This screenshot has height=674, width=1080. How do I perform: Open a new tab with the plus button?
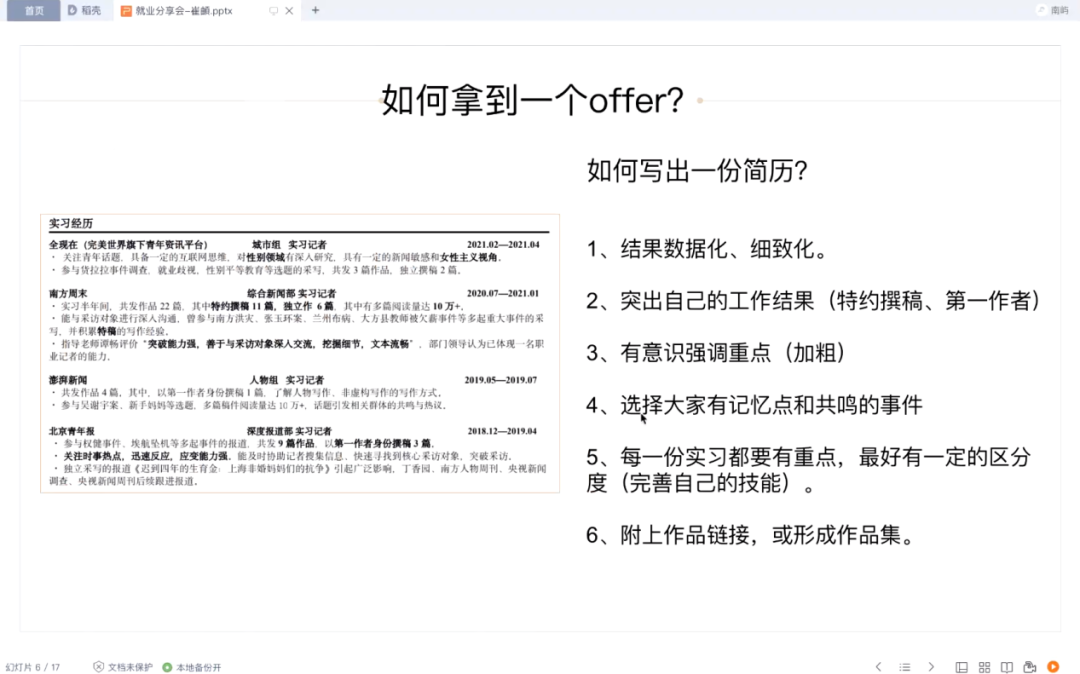pyautogui.click(x=315, y=11)
